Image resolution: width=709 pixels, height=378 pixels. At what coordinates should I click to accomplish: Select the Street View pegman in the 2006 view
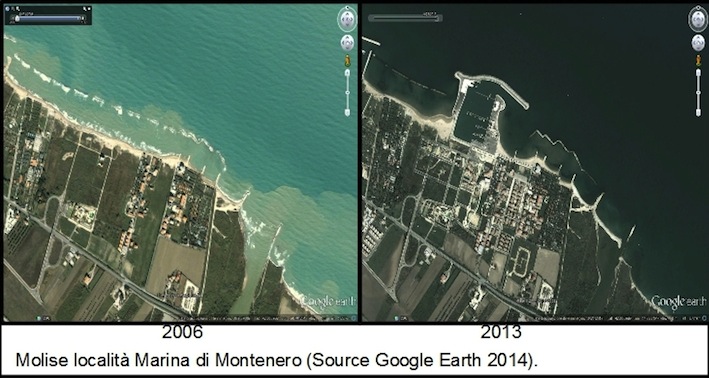(x=347, y=60)
